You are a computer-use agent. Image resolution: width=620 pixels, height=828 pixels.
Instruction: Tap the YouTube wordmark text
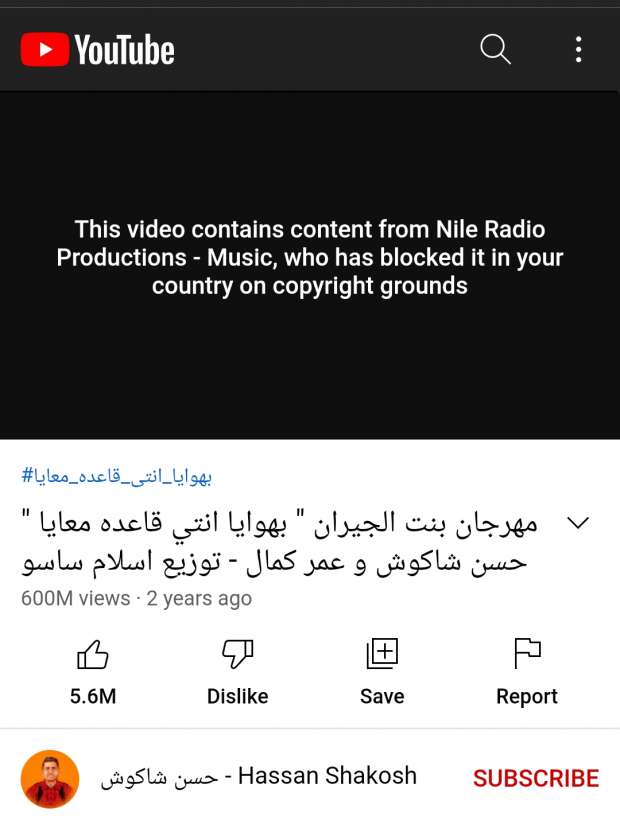pos(124,50)
